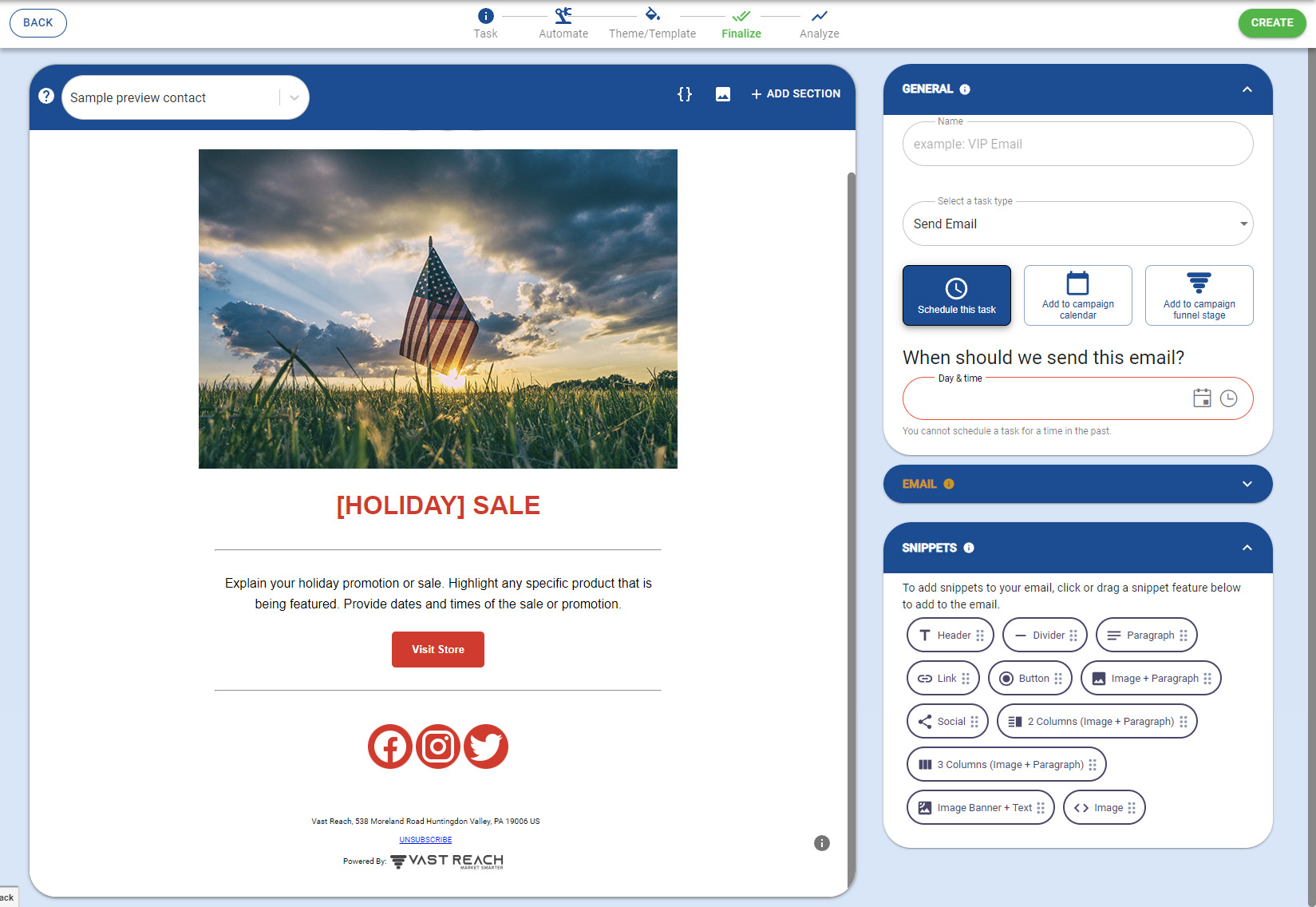
Task: Click the Visit Store button in preview
Action: (x=438, y=649)
